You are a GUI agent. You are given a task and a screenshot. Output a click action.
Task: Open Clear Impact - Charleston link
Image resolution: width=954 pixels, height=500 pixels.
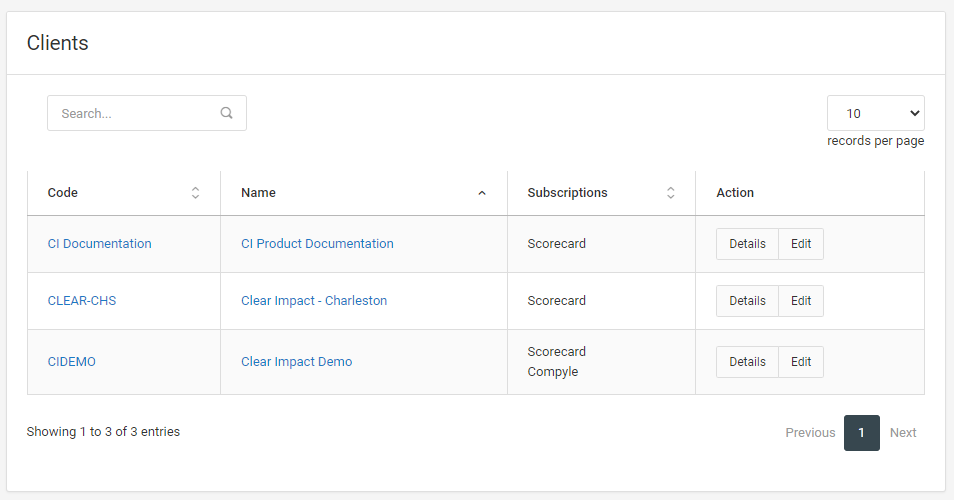(314, 301)
